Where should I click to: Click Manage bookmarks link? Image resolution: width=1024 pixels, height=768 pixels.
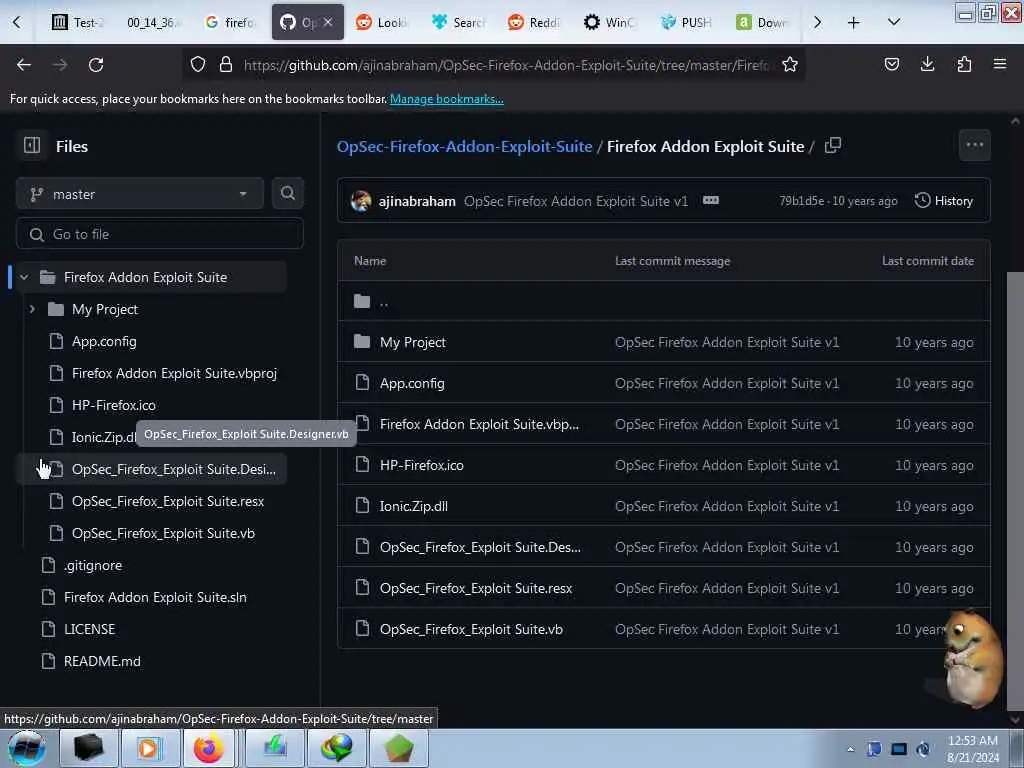coord(447,99)
